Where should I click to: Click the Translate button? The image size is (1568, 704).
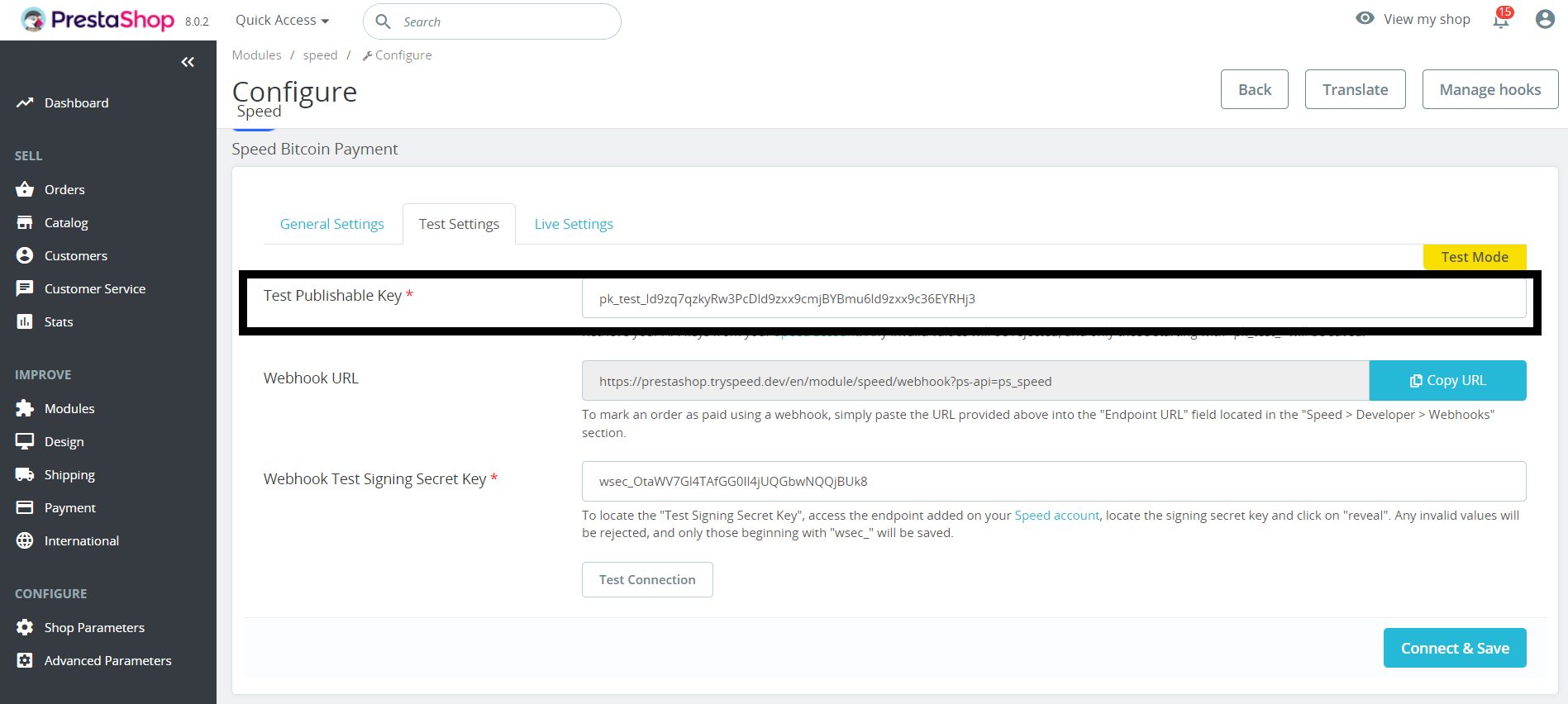pyautogui.click(x=1355, y=89)
